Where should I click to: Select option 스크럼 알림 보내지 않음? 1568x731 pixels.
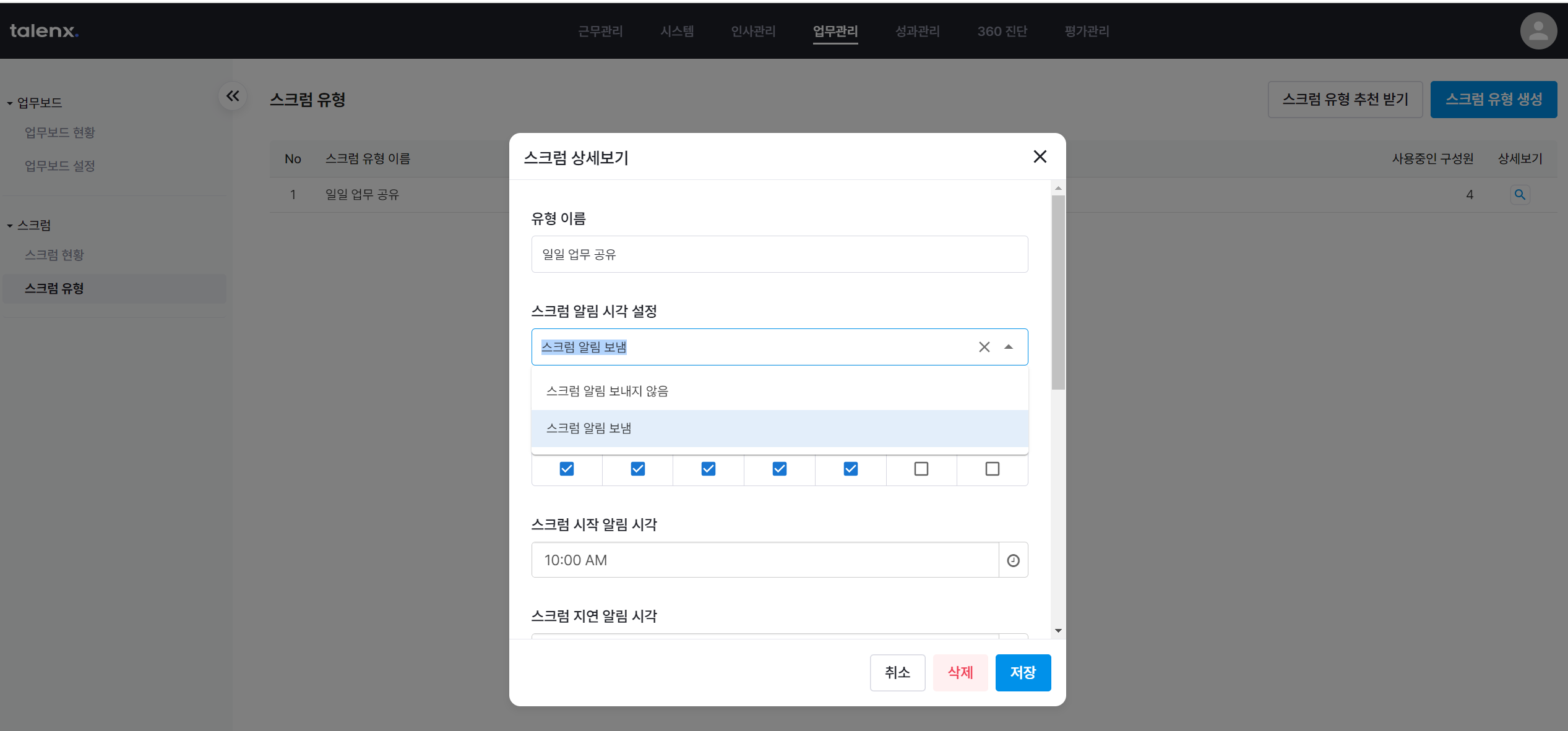click(607, 391)
